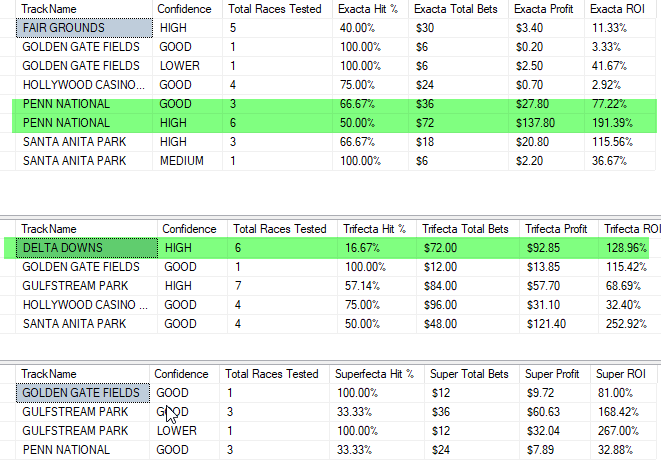Viewport: 661px width, 462px height.
Task: Sort by the Exacta Hit % column header
Action: (x=370, y=9)
